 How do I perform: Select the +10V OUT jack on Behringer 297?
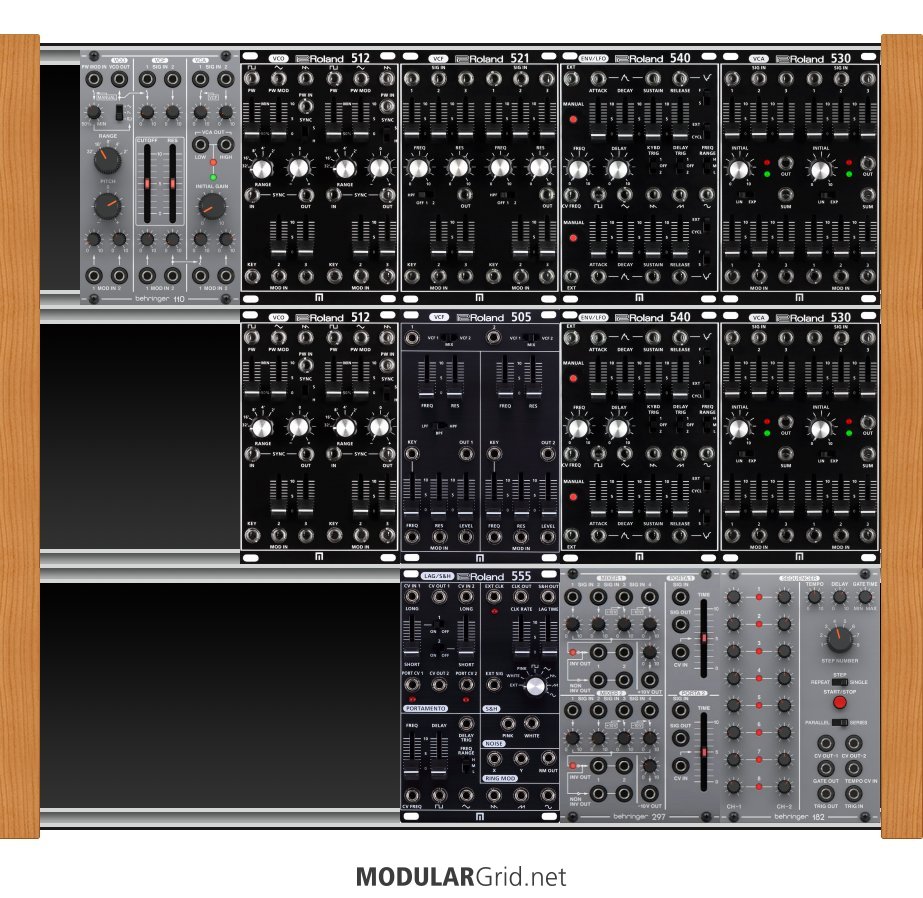point(649,679)
